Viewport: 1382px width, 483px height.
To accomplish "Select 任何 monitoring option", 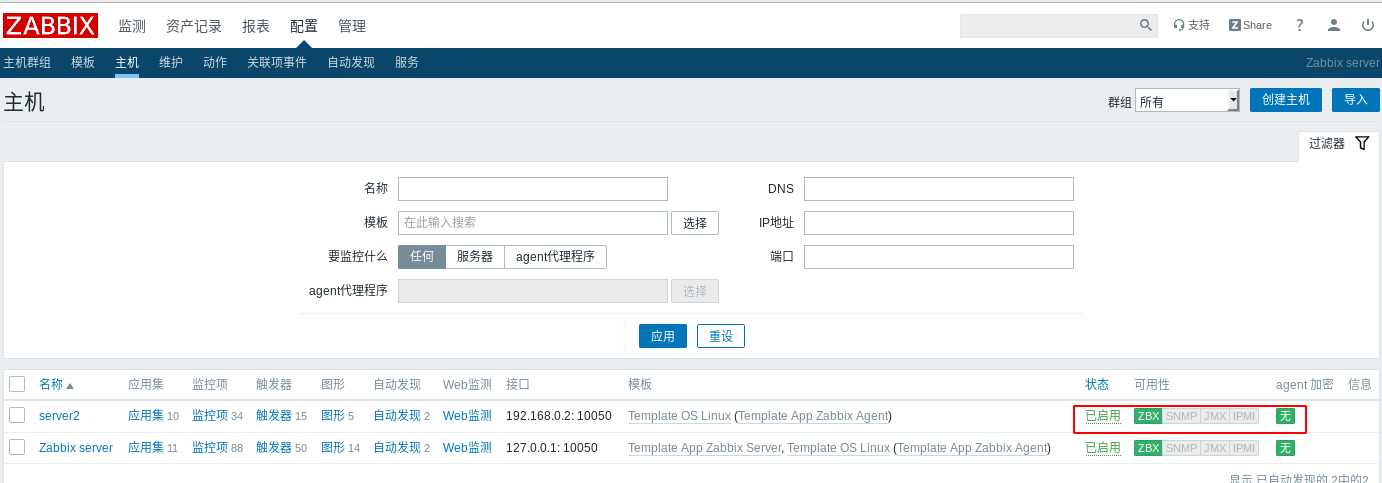I will [x=422, y=257].
